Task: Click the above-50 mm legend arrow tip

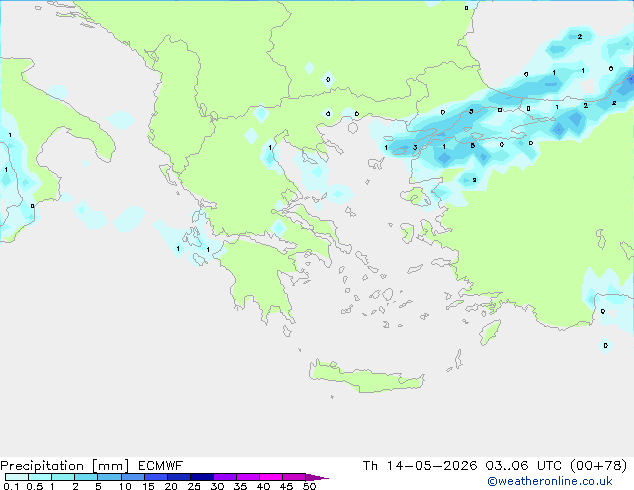Action: pyautogui.click(x=317, y=477)
